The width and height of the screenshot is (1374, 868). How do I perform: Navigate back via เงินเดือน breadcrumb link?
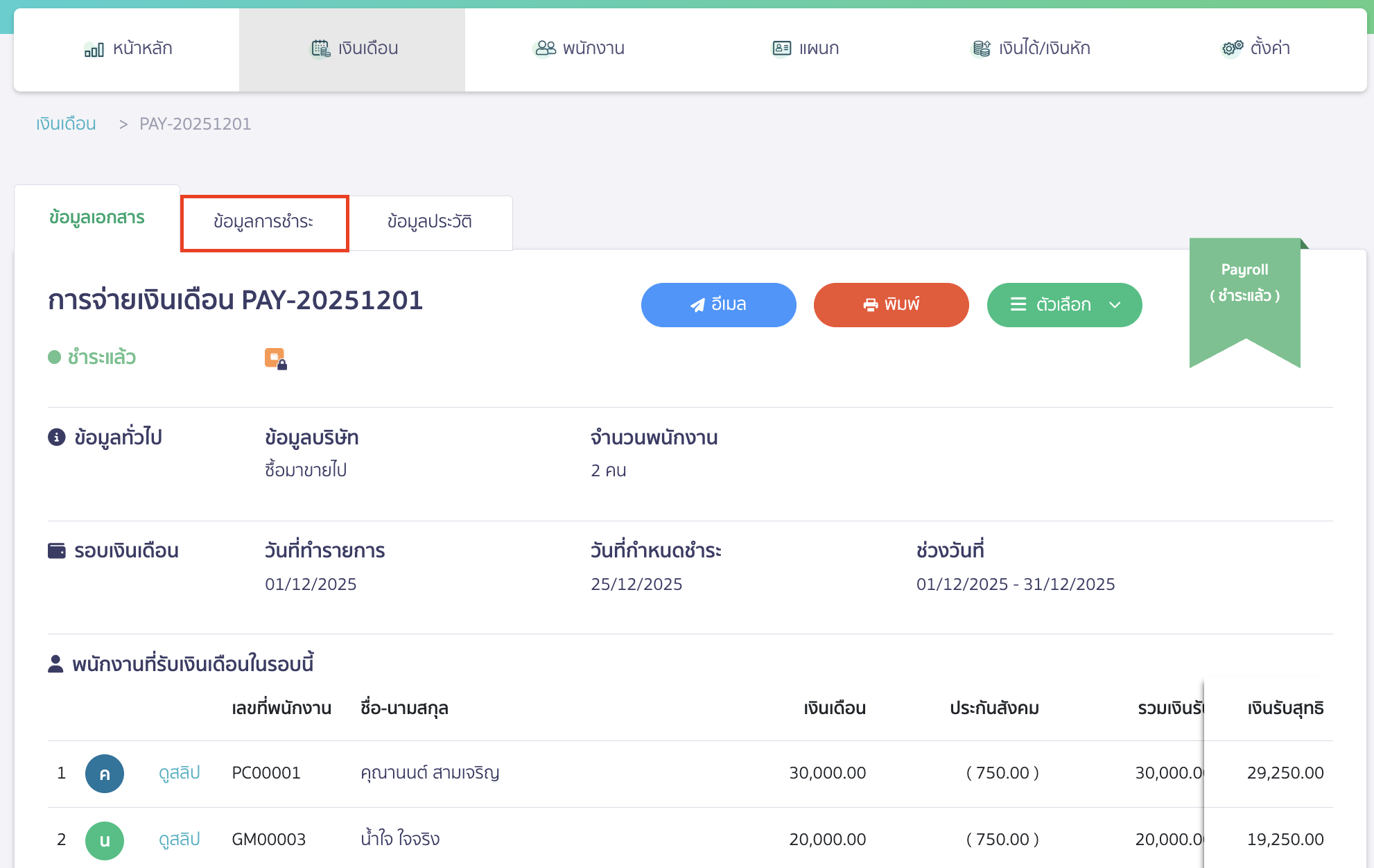[x=66, y=123]
